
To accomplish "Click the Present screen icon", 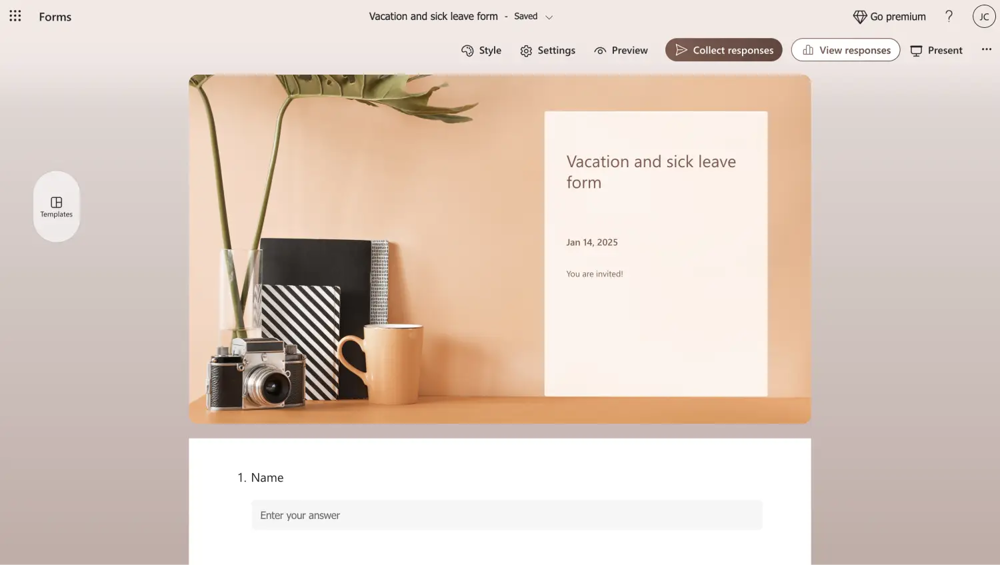I will coord(916,50).
